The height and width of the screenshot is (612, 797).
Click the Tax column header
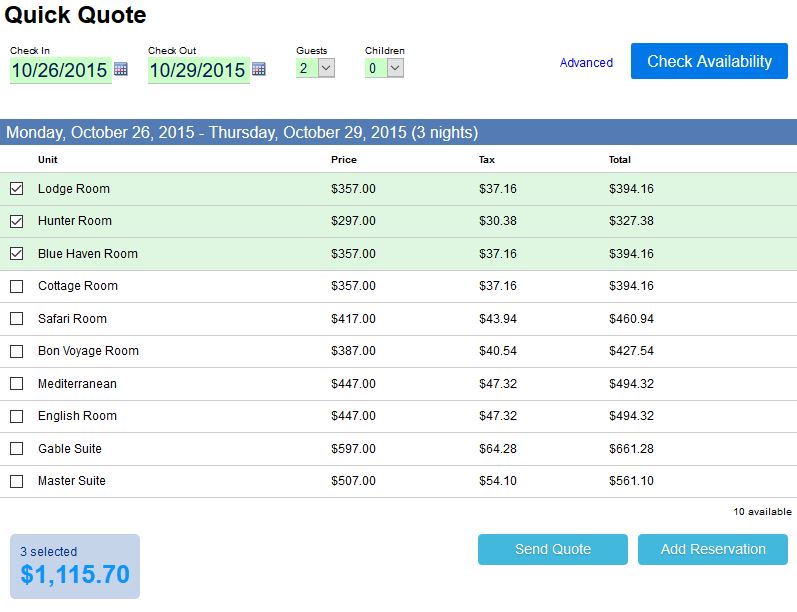486,160
